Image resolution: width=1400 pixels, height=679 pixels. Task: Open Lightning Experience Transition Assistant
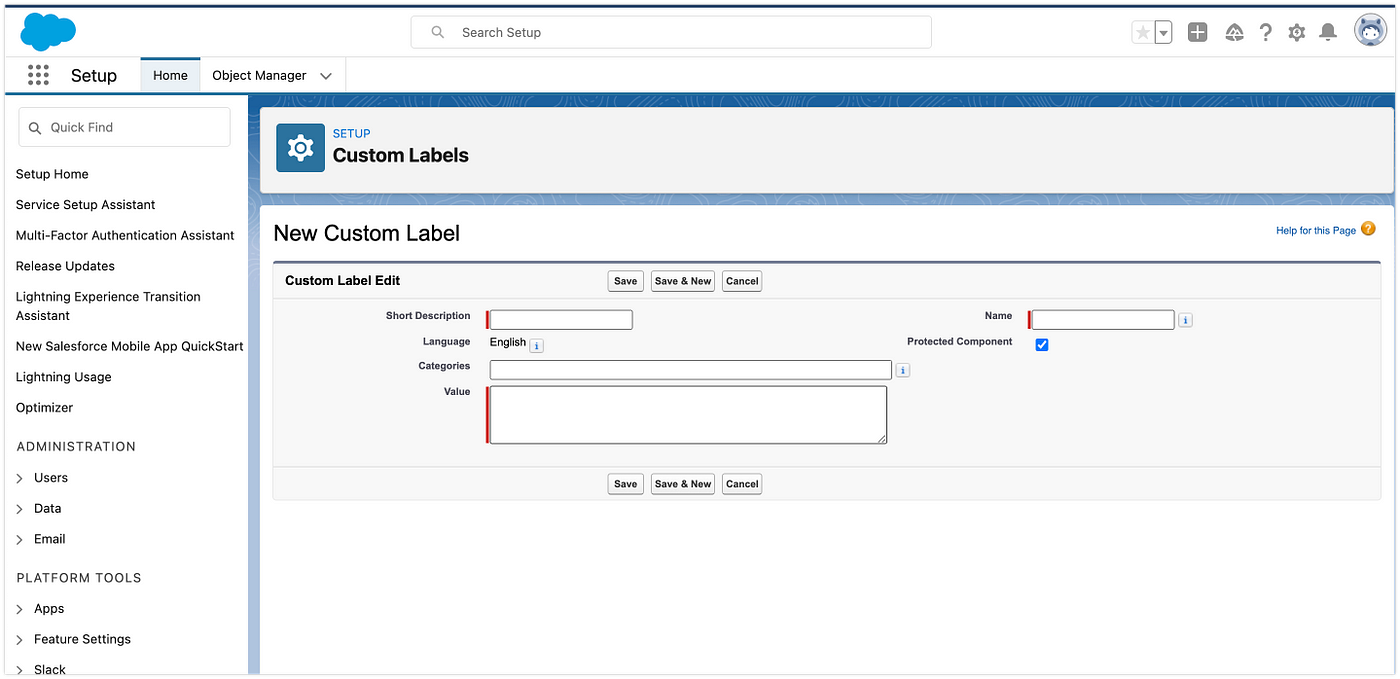point(108,306)
